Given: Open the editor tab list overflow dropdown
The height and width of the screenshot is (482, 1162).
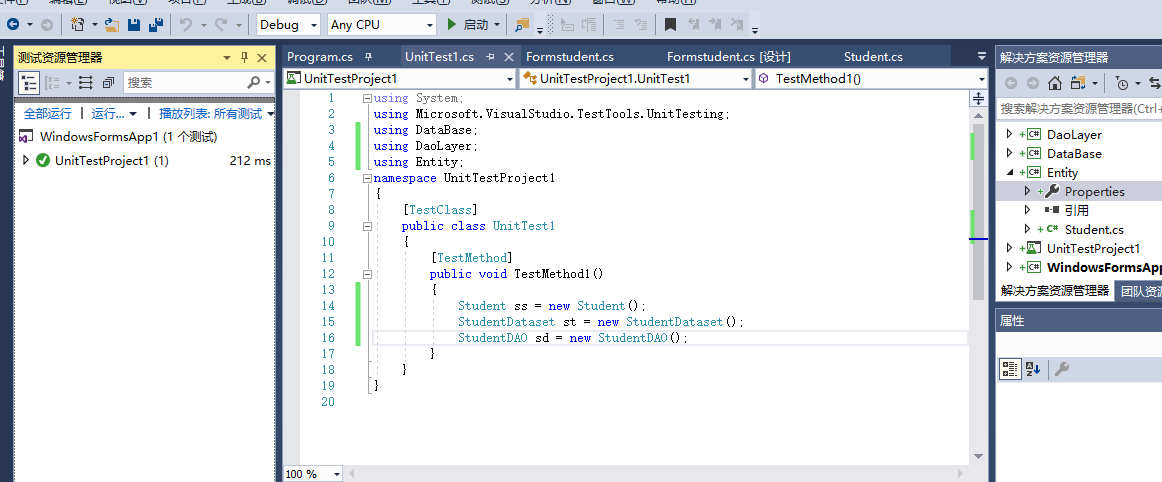Looking at the screenshot, I should 982,57.
